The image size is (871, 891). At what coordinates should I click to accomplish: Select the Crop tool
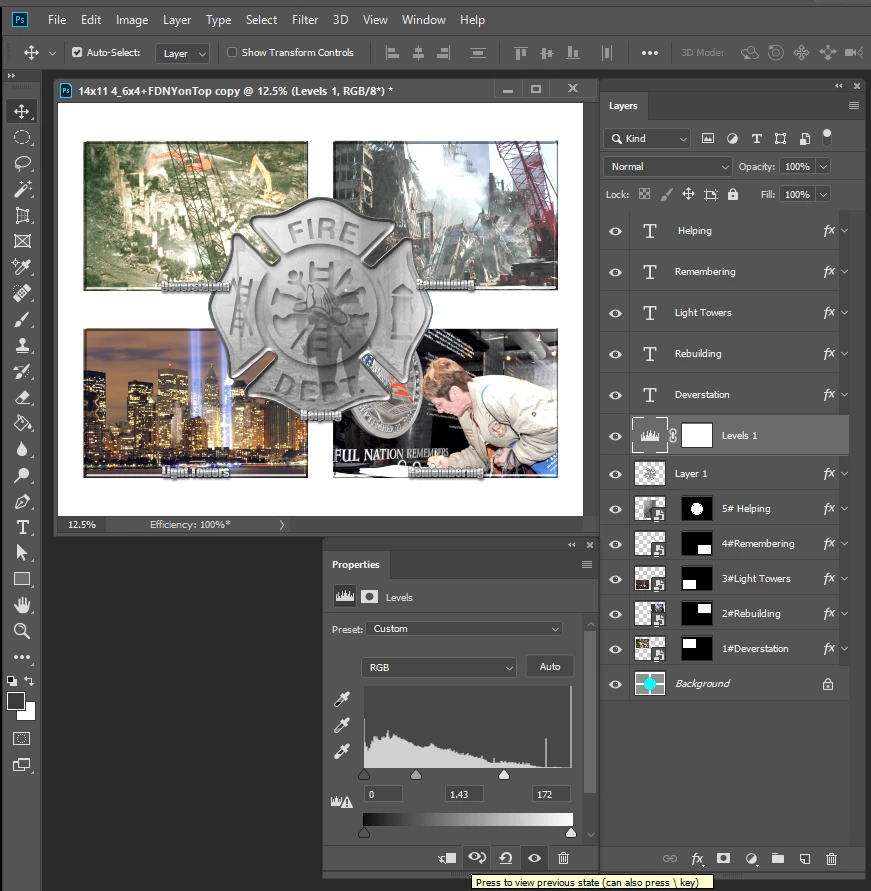[22, 215]
